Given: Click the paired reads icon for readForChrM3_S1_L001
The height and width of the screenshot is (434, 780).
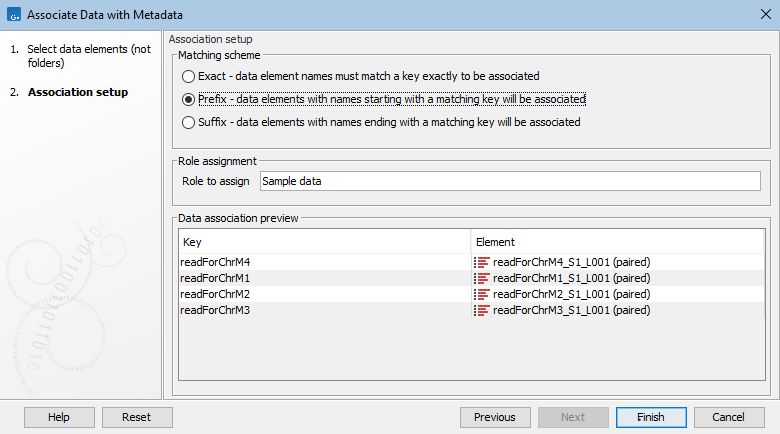Looking at the screenshot, I should pos(482,310).
